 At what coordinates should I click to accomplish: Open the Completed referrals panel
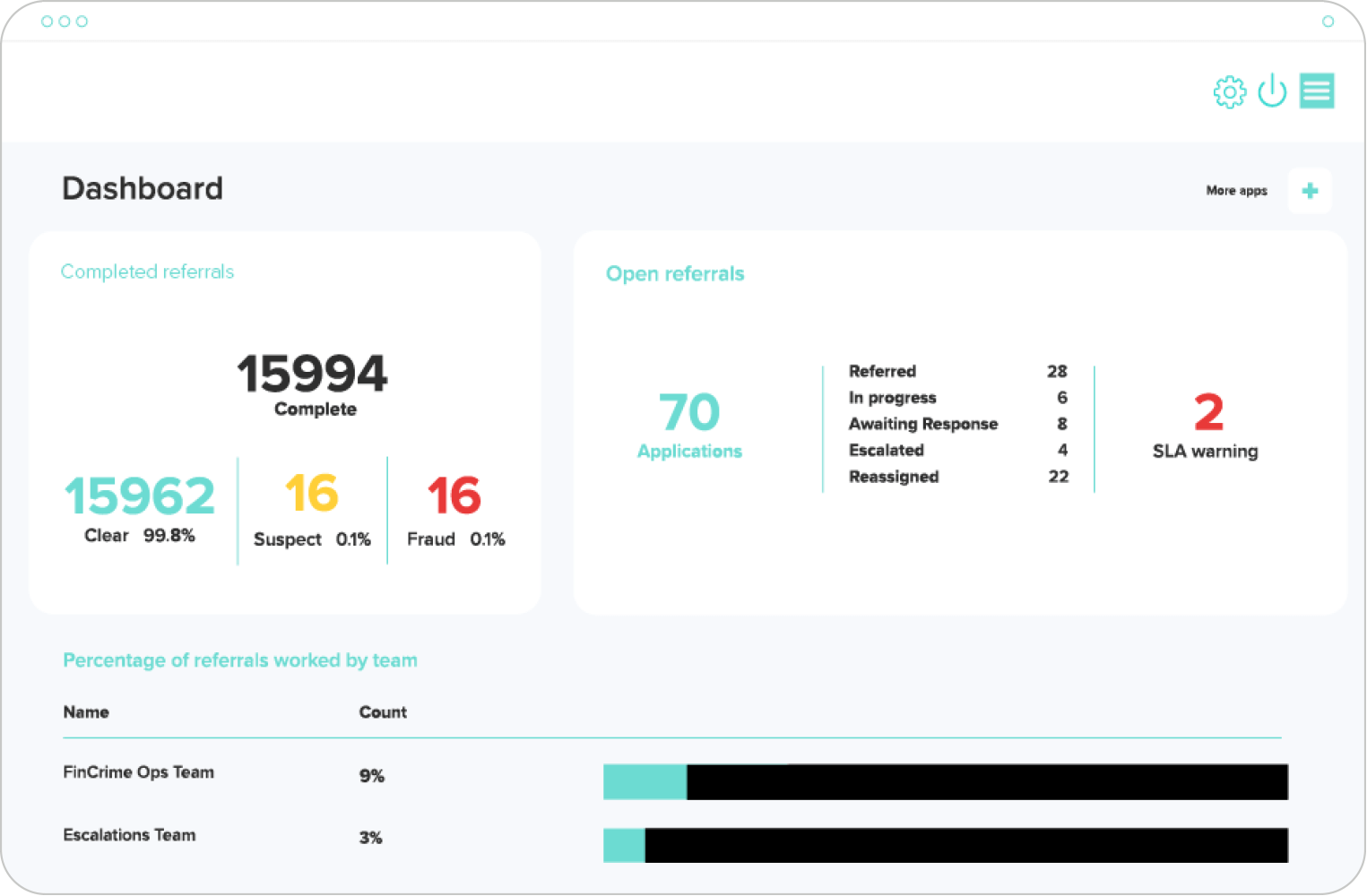[147, 271]
